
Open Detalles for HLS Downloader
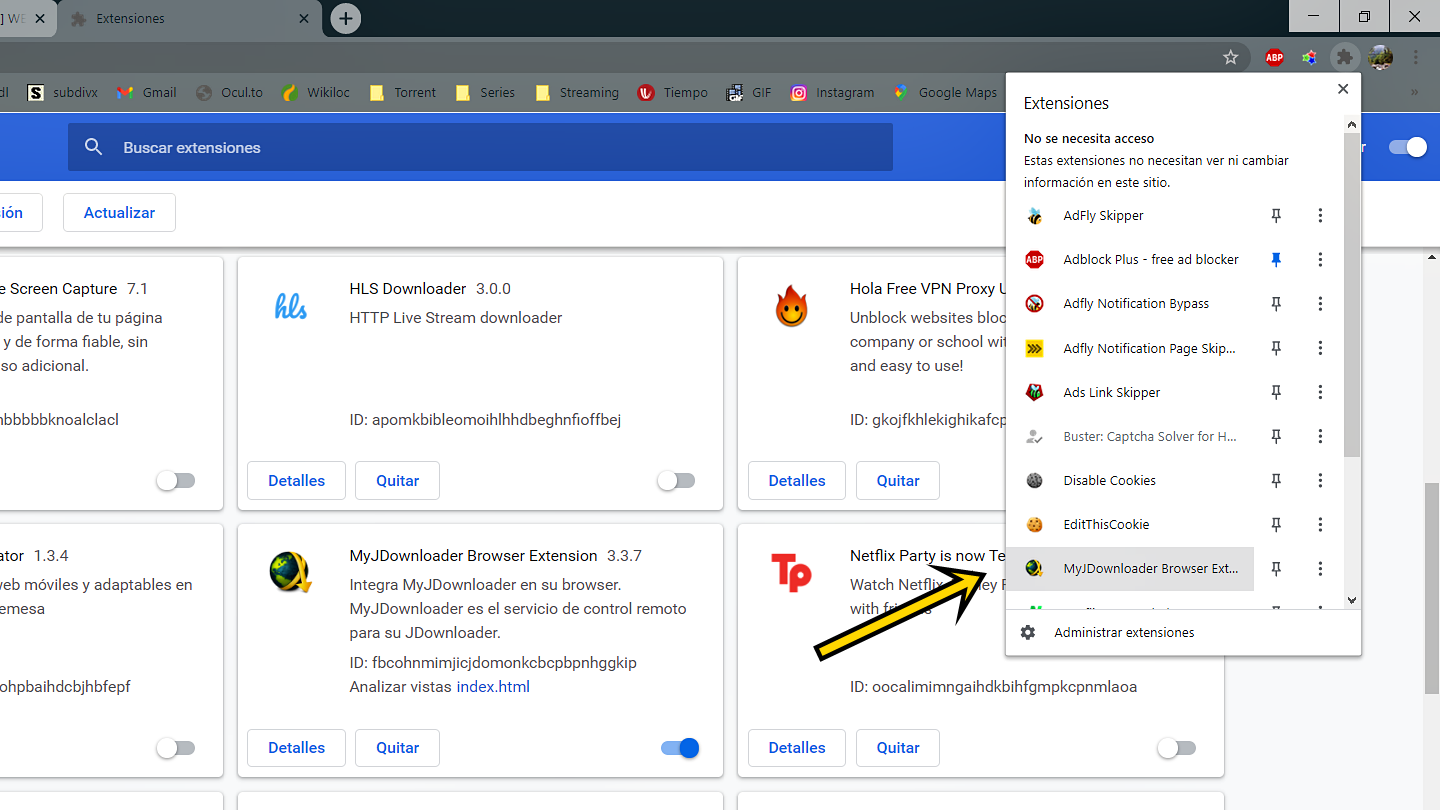[296, 481]
